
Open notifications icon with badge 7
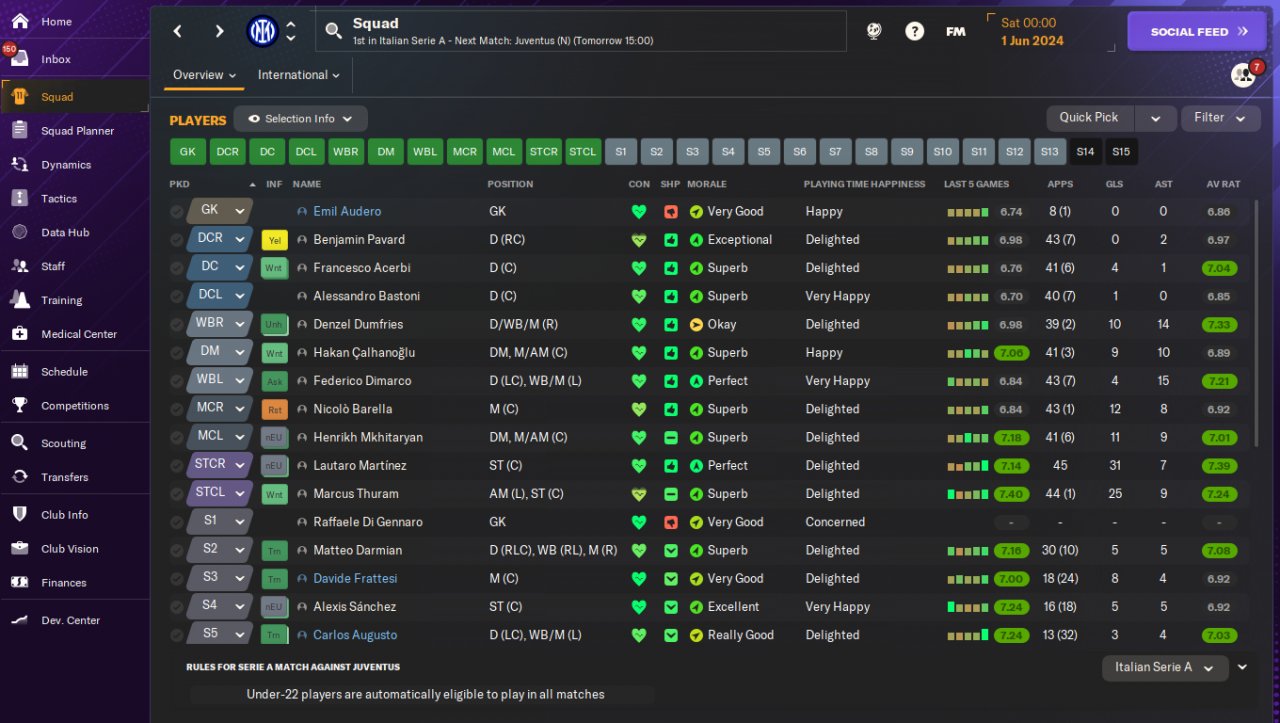1243,75
